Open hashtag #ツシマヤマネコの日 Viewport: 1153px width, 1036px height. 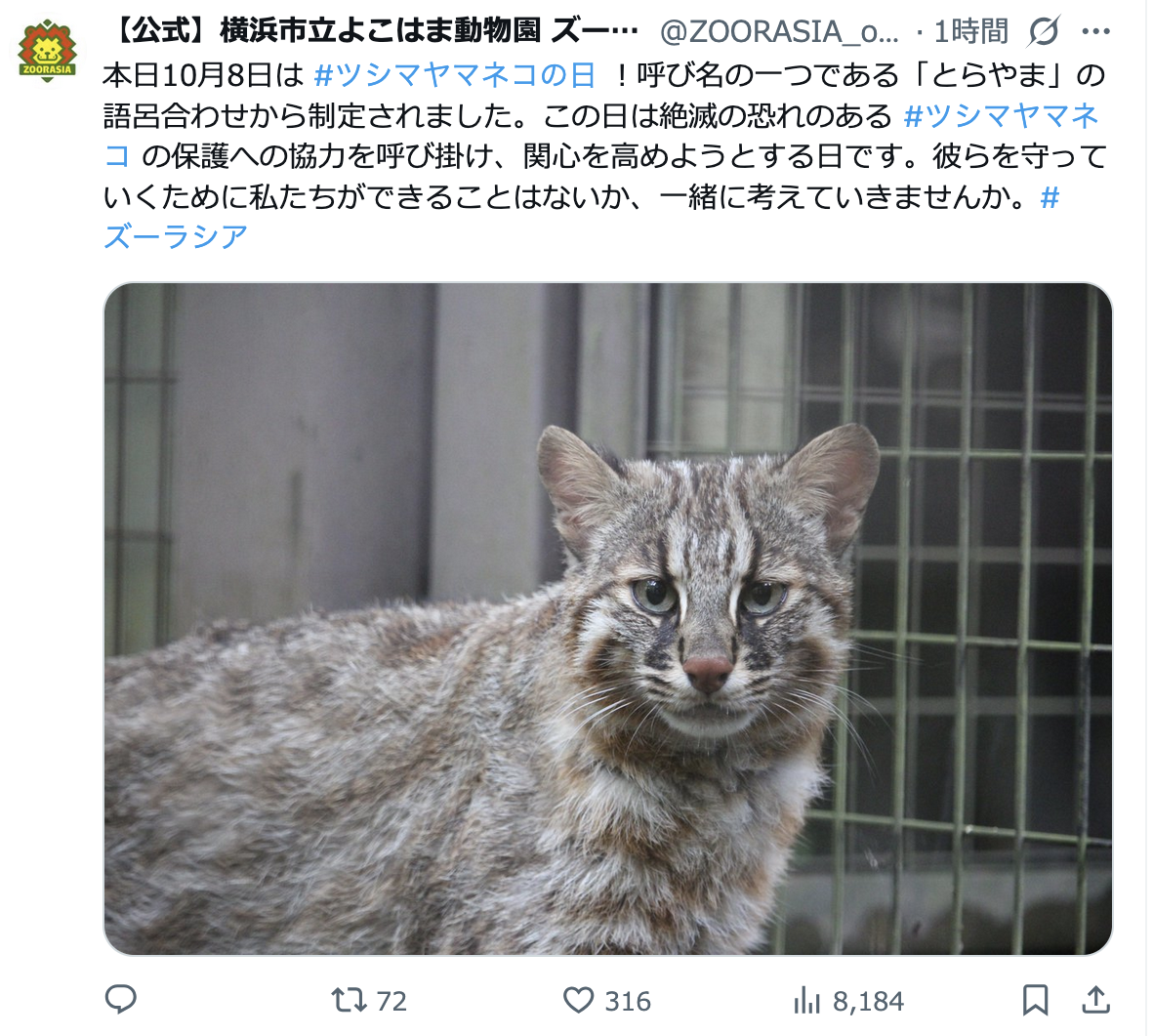click(454, 75)
